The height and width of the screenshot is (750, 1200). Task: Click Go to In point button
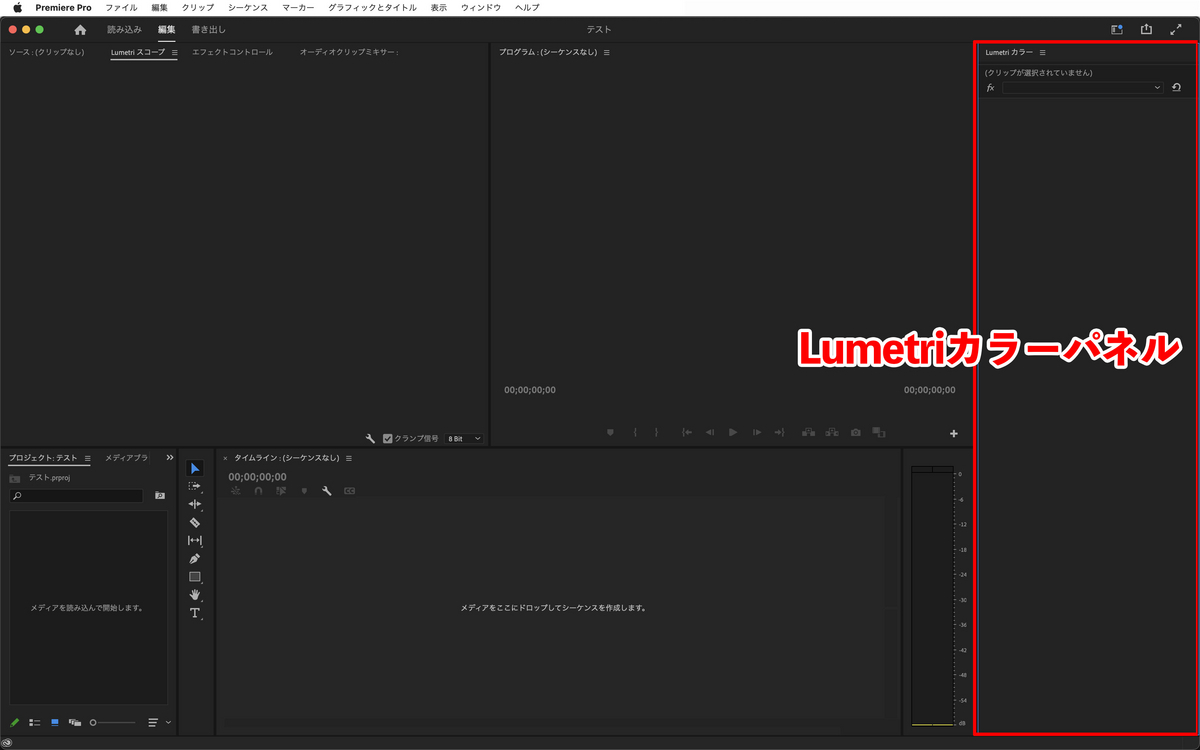click(687, 433)
